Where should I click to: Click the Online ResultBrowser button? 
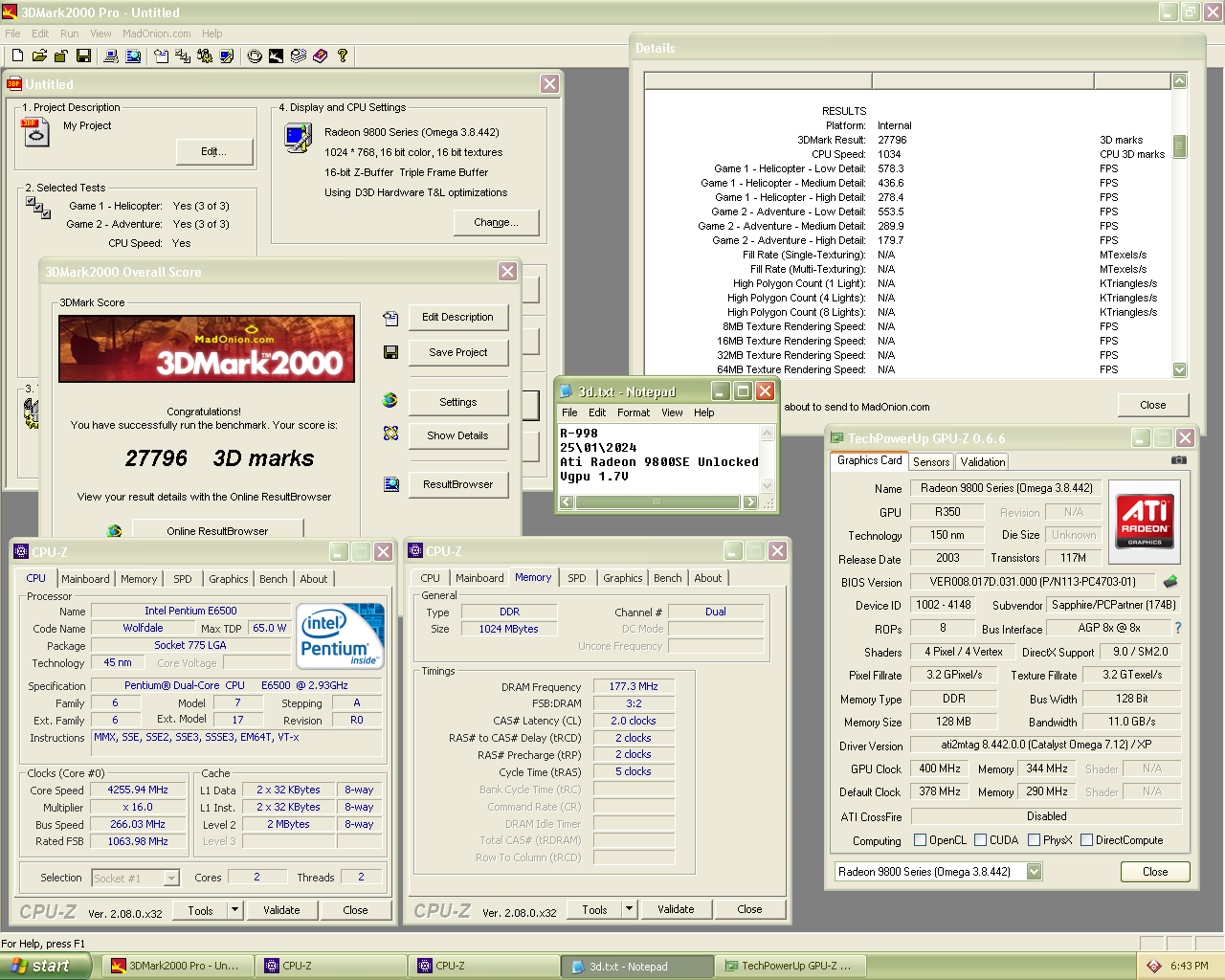217,530
